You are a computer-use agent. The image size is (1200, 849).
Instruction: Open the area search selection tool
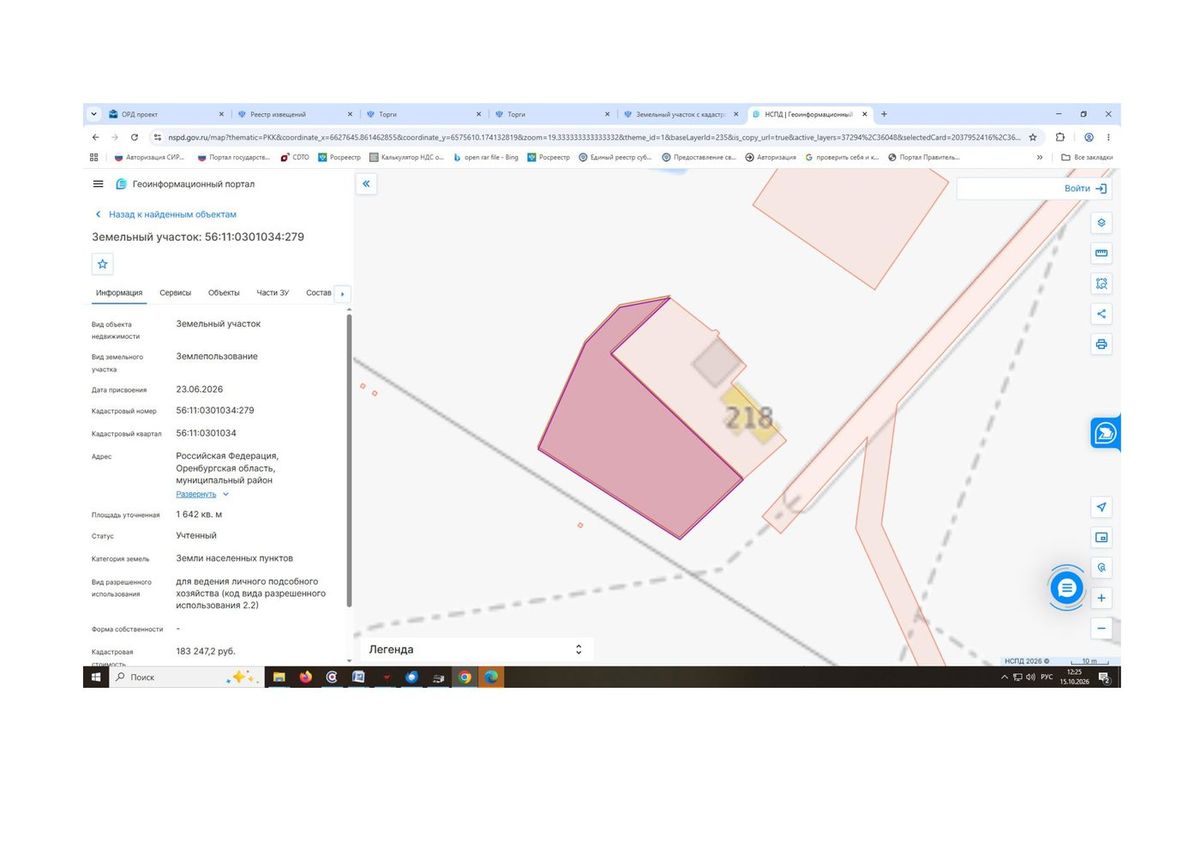pyautogui.click(x=1101, y=284)
